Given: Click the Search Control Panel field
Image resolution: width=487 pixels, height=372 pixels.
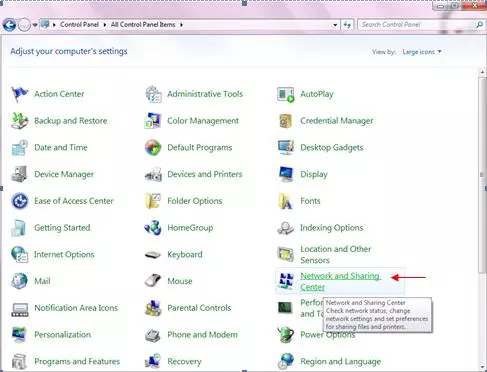Looking at the screenshot, I should (417, 25).
